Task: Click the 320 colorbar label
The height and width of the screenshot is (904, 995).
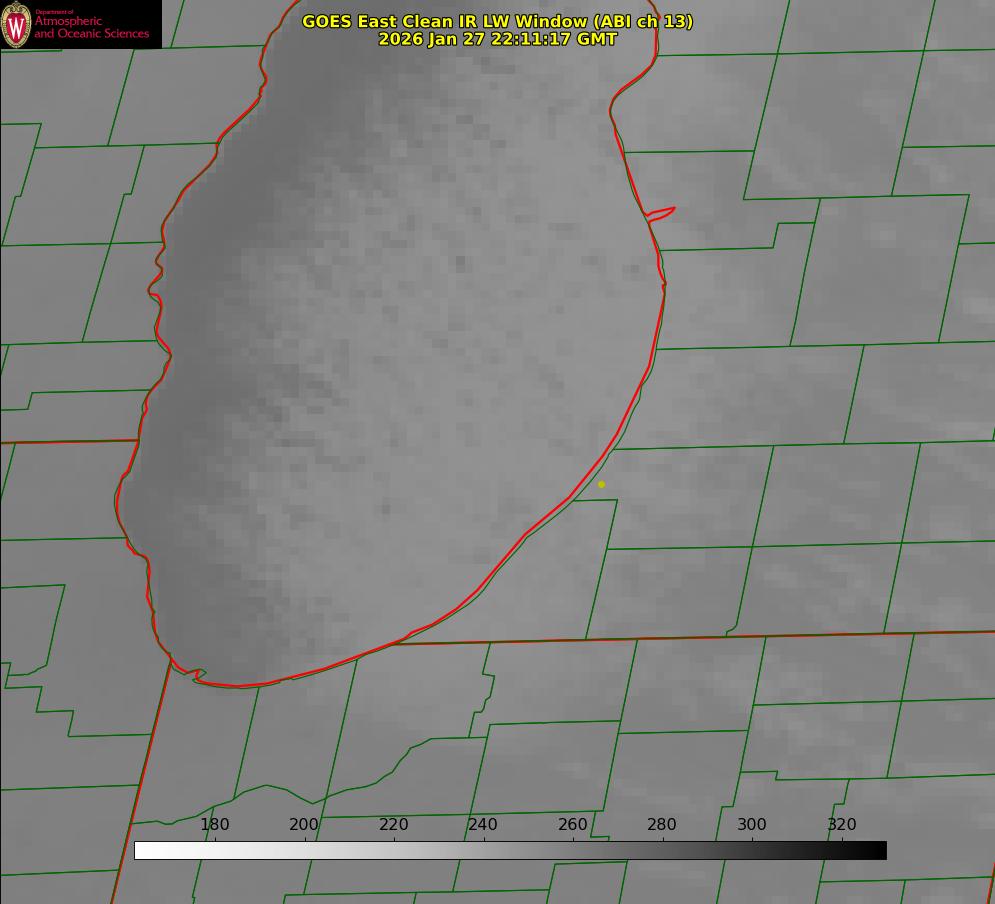Action: (842, 824)
